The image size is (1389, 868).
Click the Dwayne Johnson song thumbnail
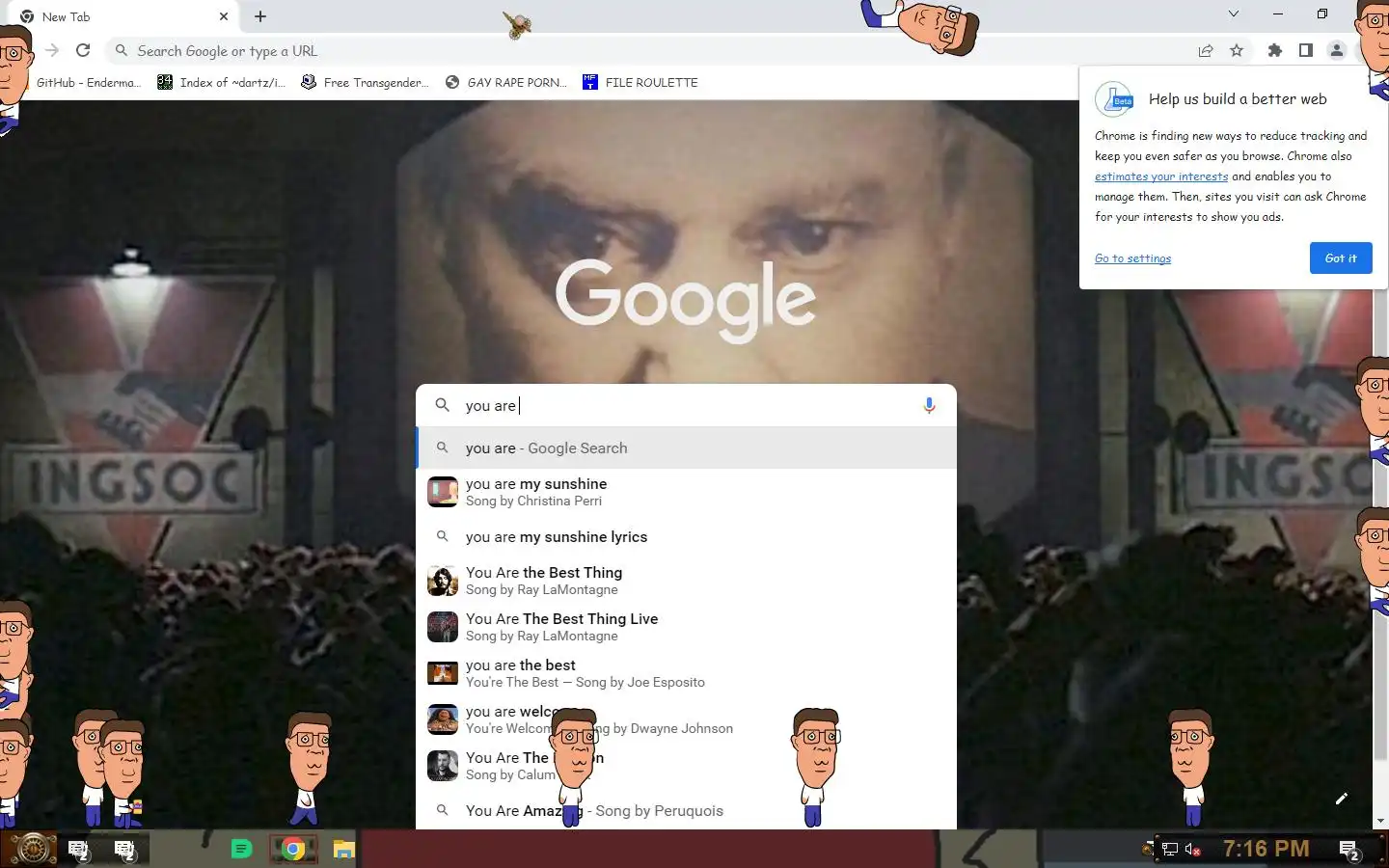(x=443, y=719)
